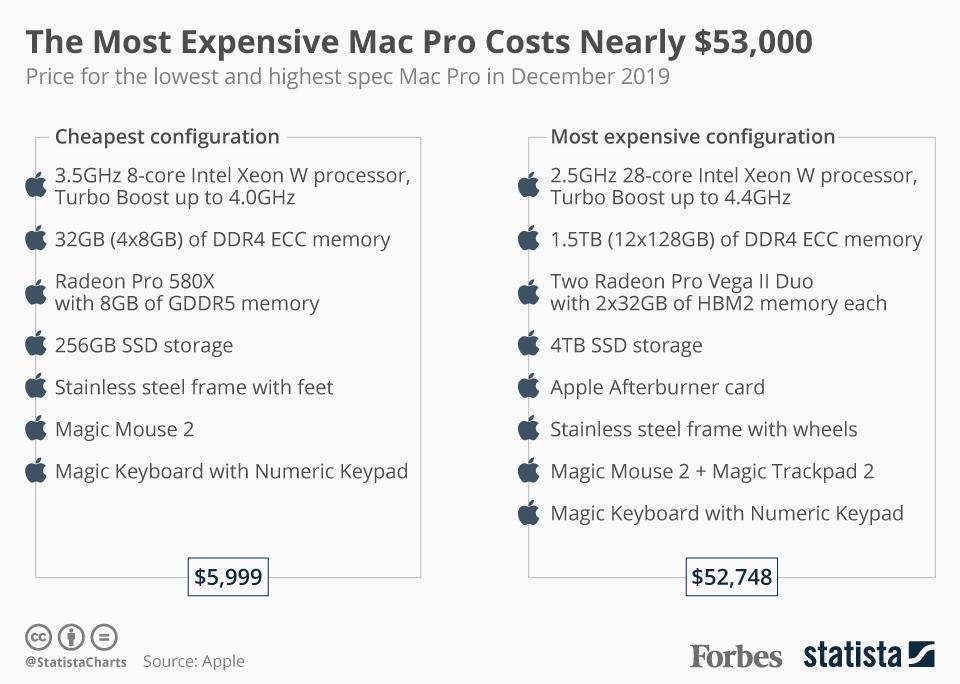The height and width of the screenshot is (684, 960).
Task: Click the Apple icon beside 4TB SSD storage
Action: [x=529, y=344]
